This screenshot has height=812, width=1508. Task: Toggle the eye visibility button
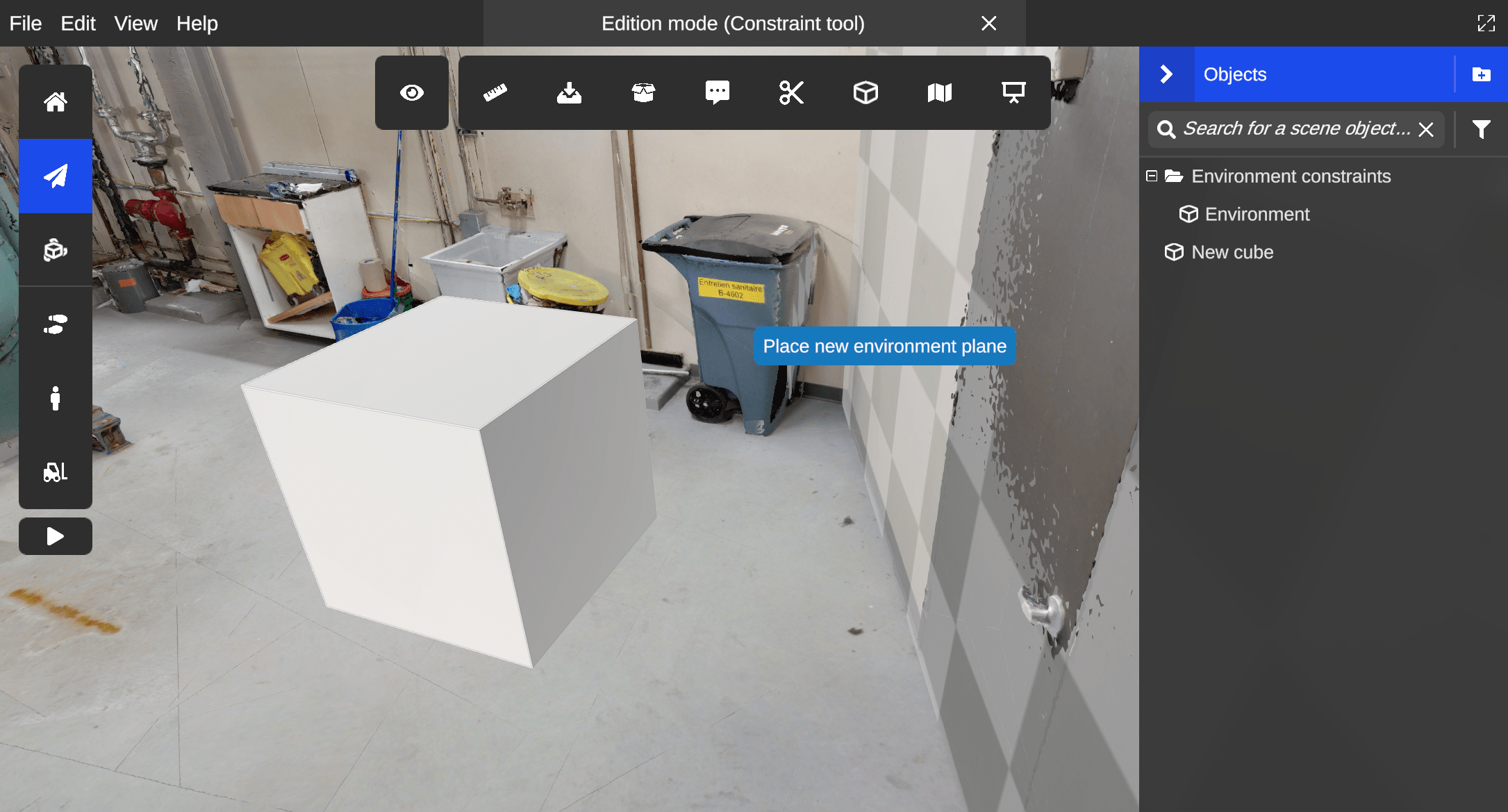coord(412,92)
